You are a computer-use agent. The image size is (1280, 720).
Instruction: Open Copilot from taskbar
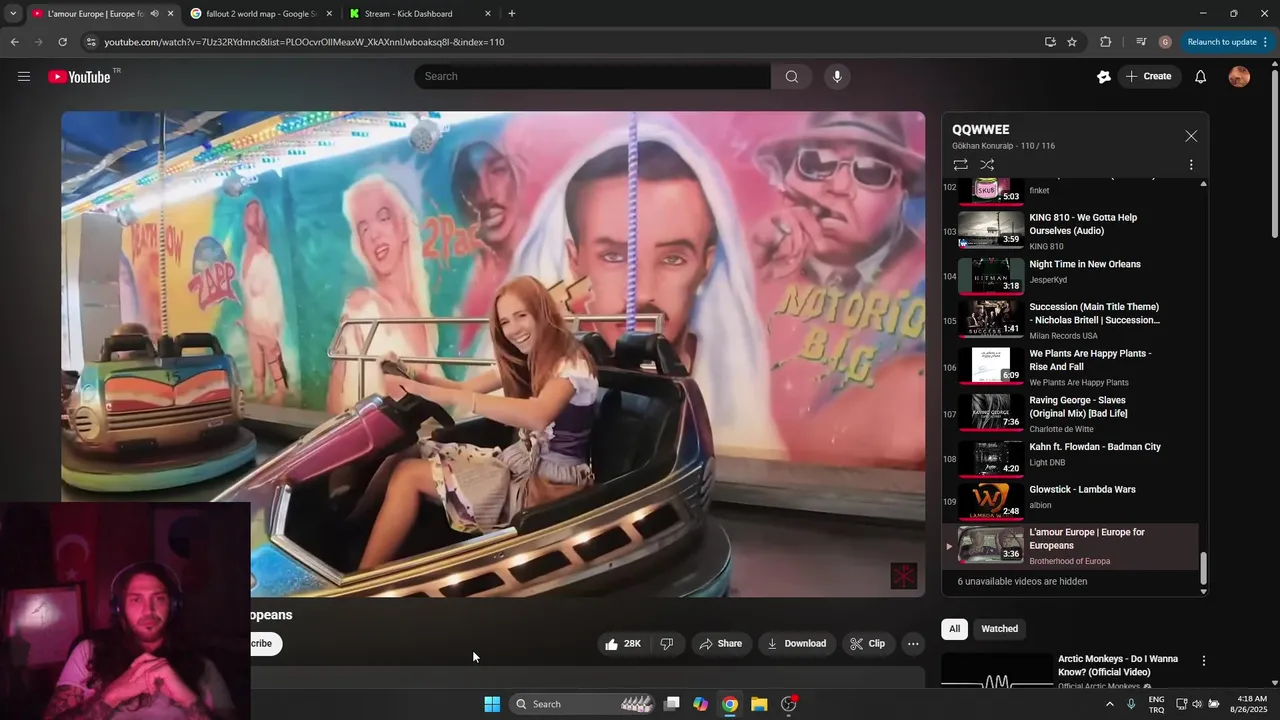click(x=701, y=704)
